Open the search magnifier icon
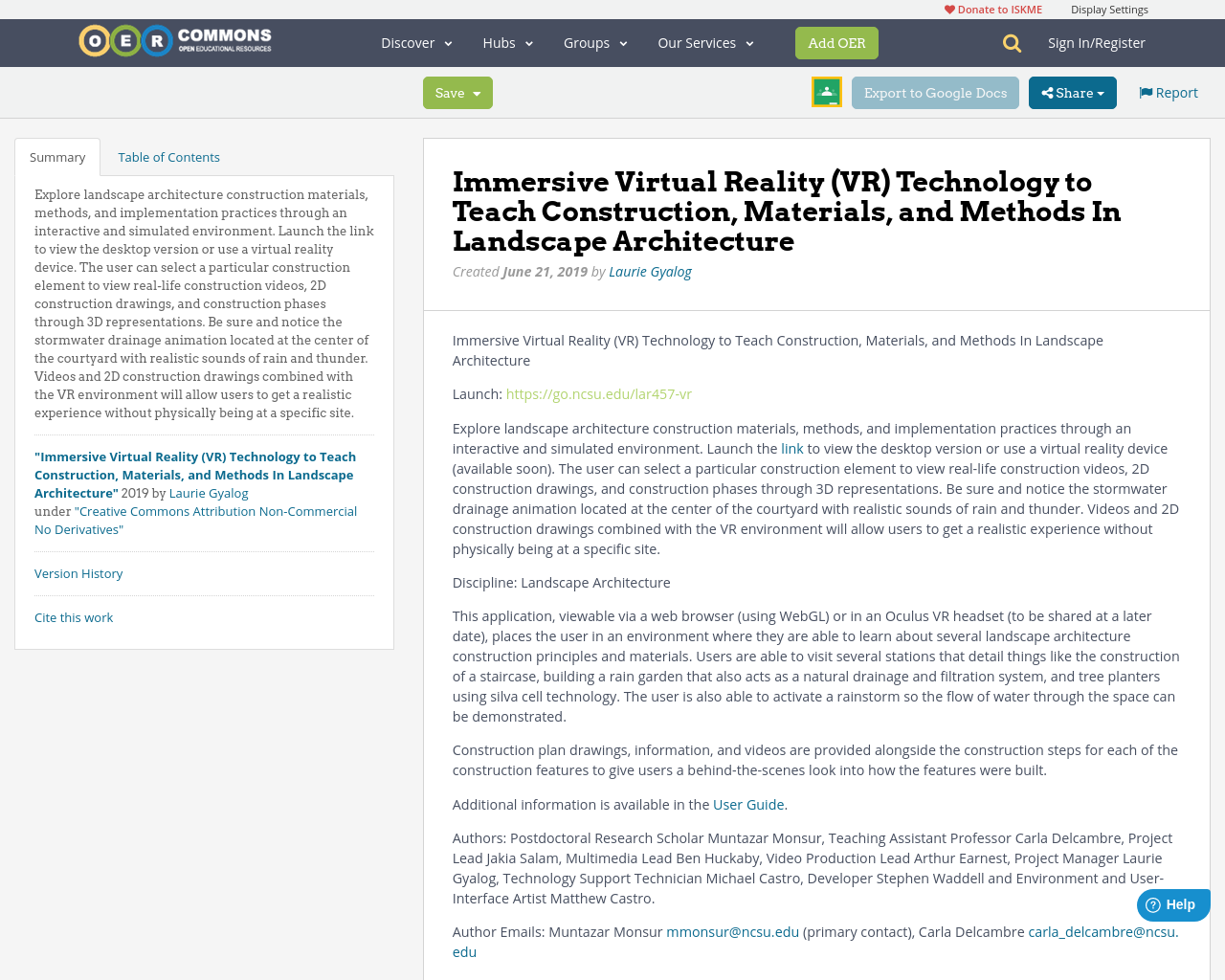Screen dimensions: 1225x980 point(1012,43)
